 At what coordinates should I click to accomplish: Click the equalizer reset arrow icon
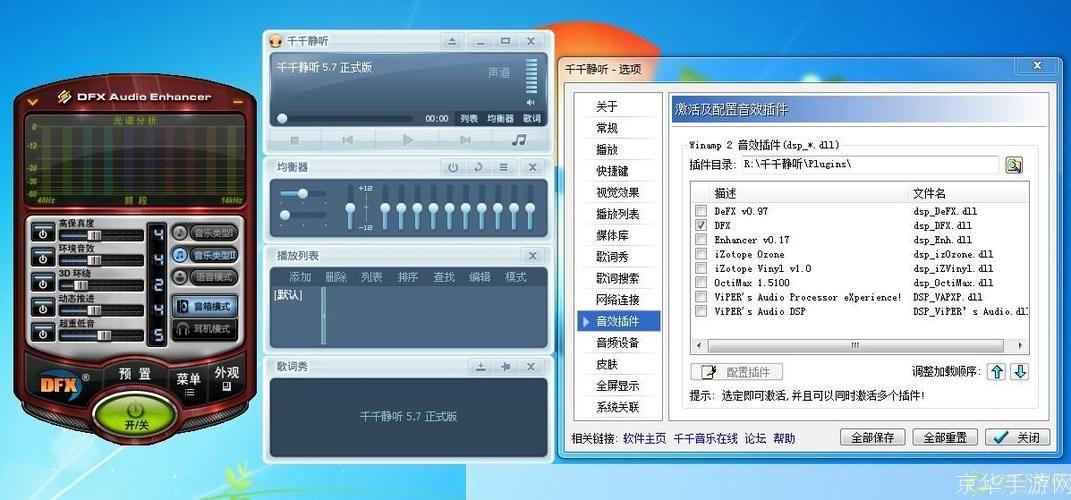479,167
